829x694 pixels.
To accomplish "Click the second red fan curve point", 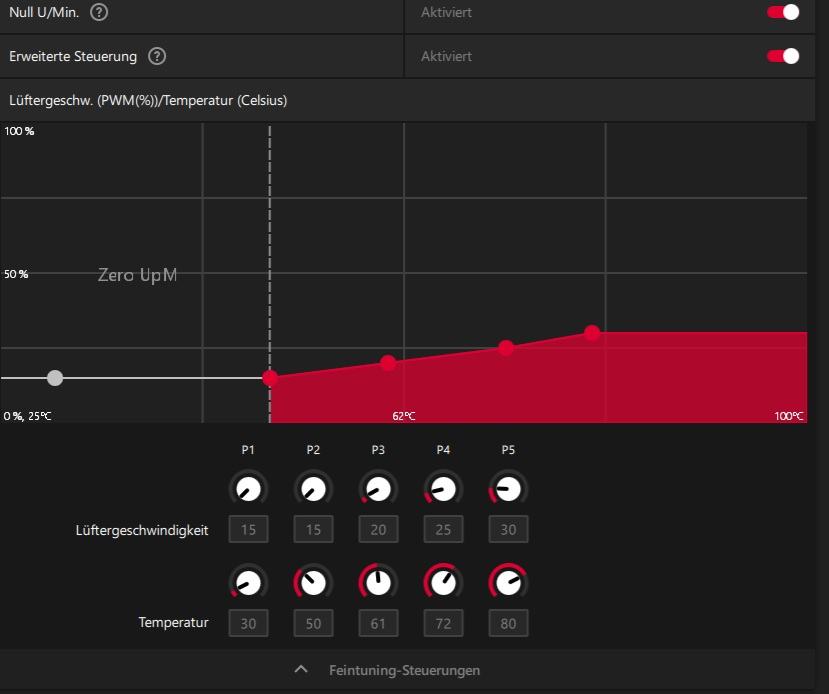I will click(x=388, y=363).
